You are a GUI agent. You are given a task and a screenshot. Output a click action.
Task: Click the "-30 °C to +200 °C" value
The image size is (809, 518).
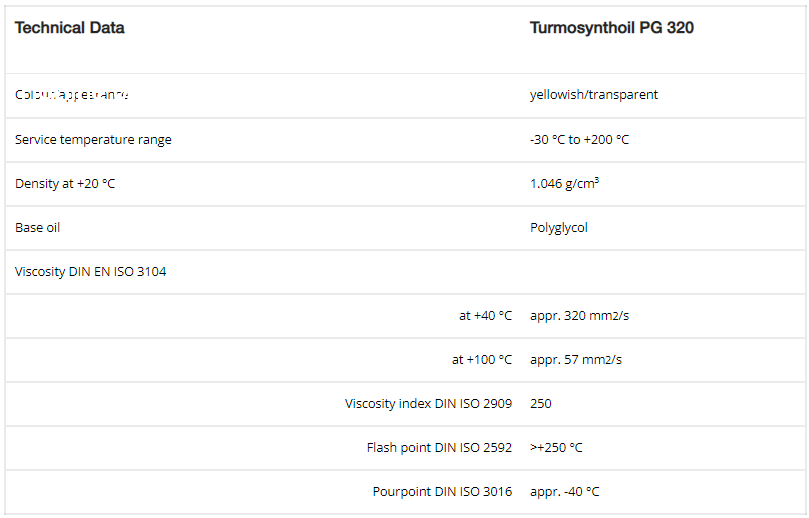click(x=579, y=139)
